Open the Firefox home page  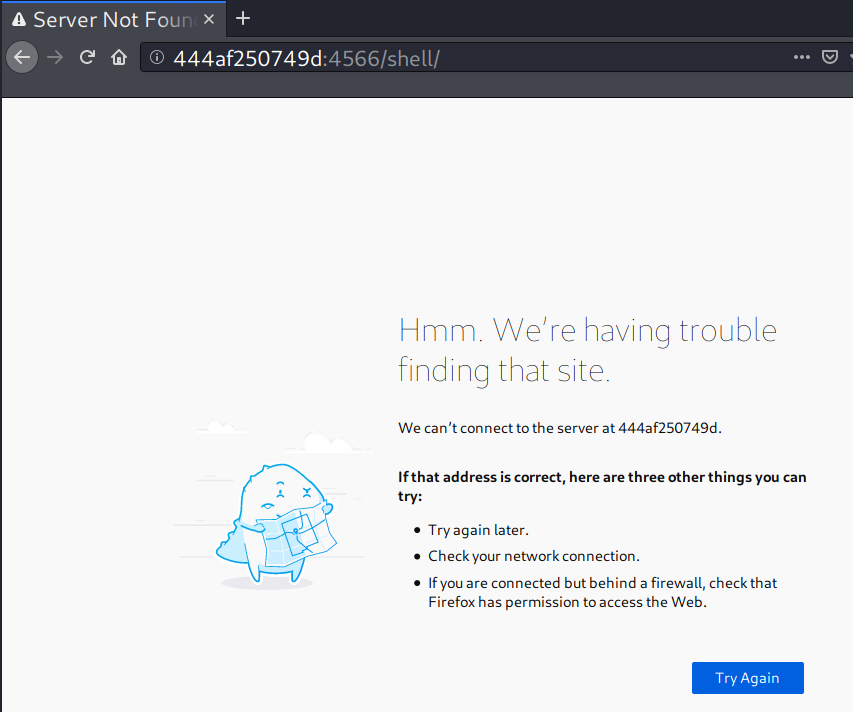pos(119,58)
